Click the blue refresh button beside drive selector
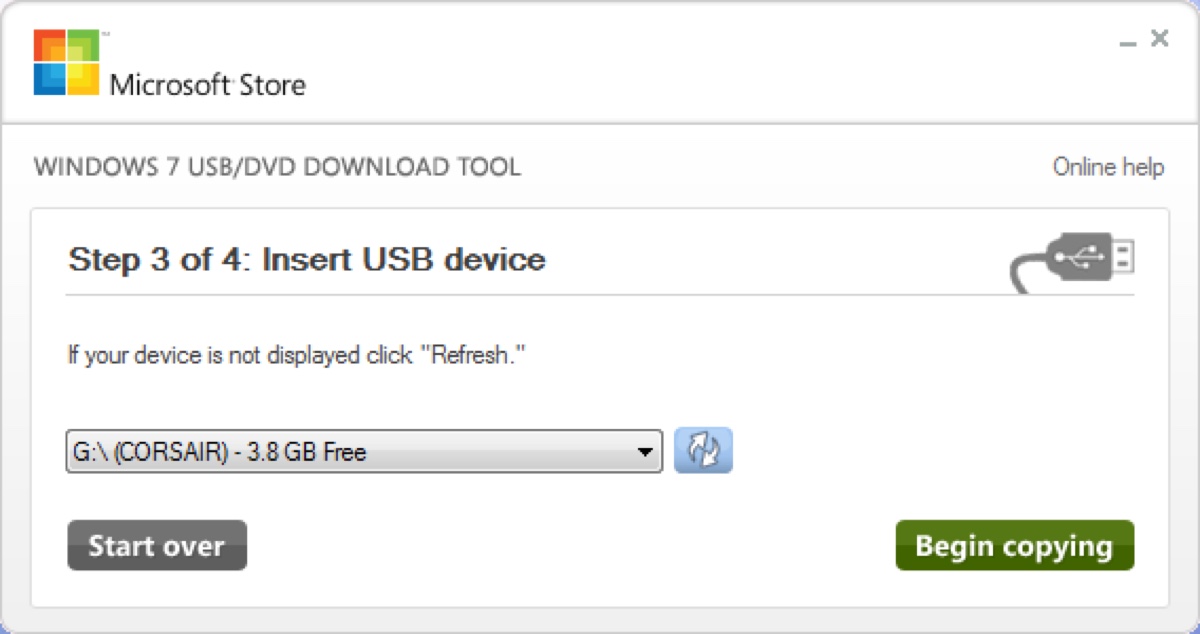The width and height of the screenshot is (1200, 634). point(704,452)
